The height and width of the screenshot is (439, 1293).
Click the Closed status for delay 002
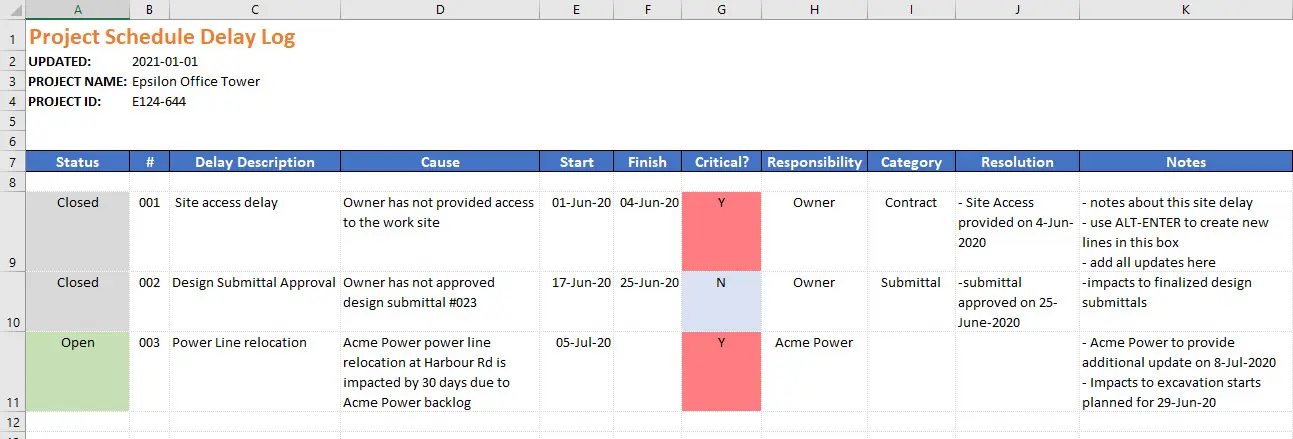78,301
